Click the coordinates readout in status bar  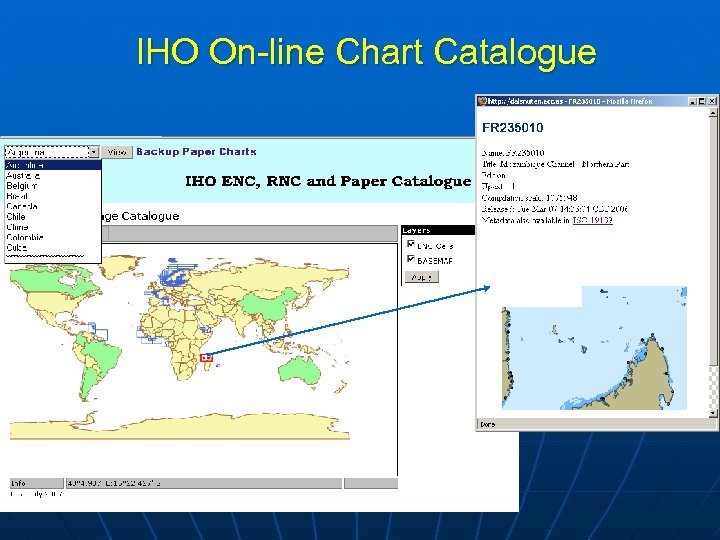(x=204, y=483)
